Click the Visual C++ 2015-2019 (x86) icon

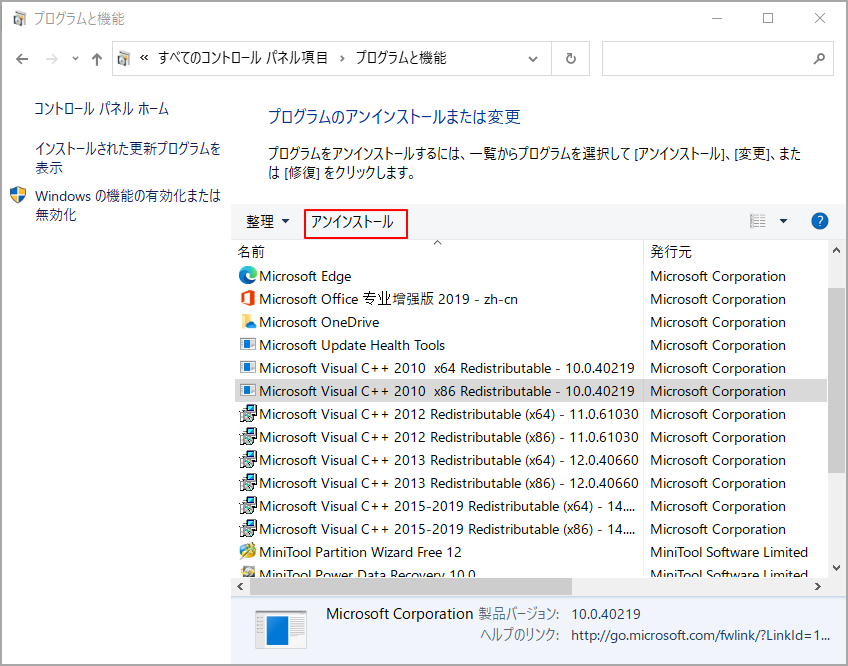click(248, 528)
